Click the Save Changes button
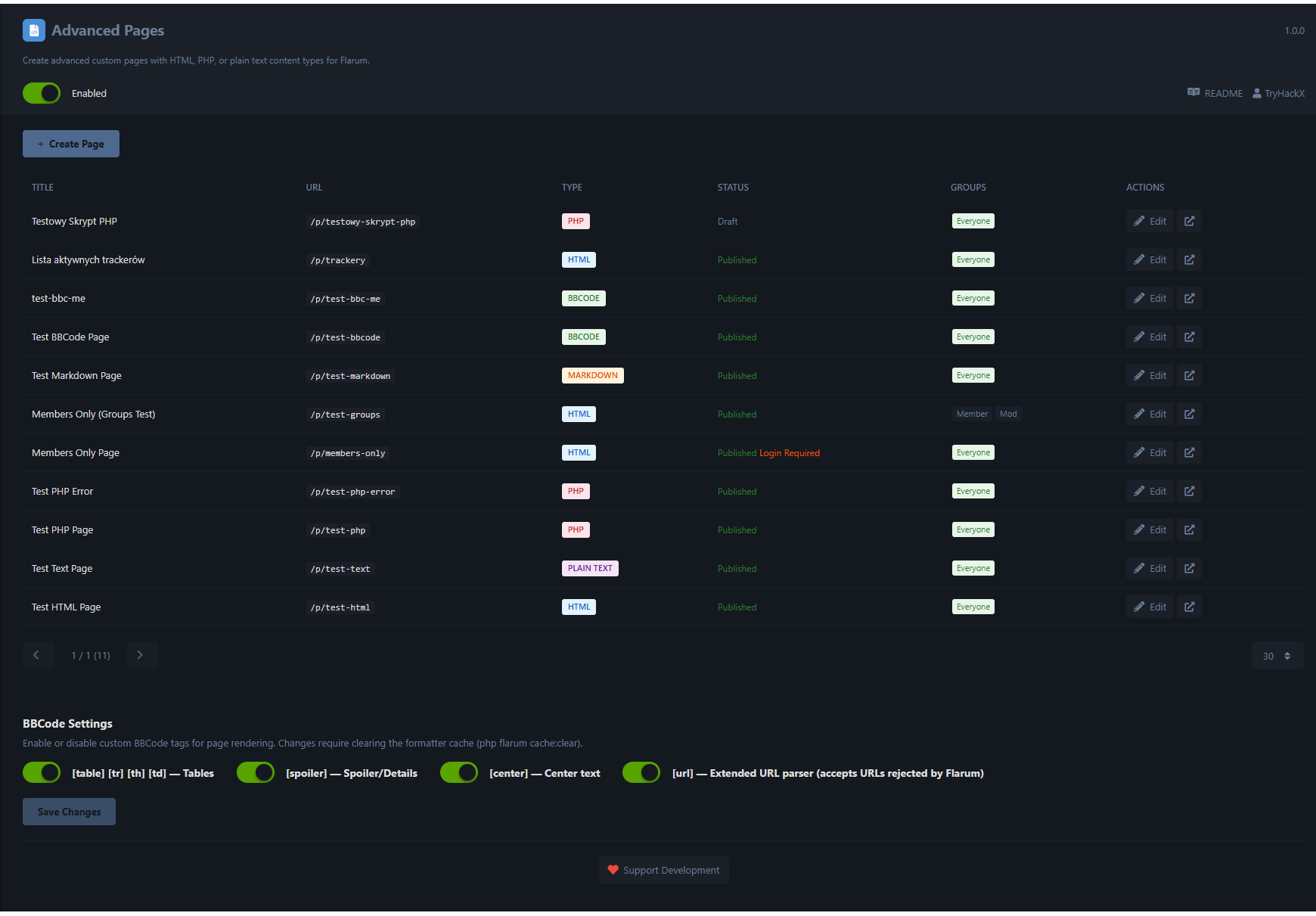This screenshot has height=916, width=1316. (69, 811)
